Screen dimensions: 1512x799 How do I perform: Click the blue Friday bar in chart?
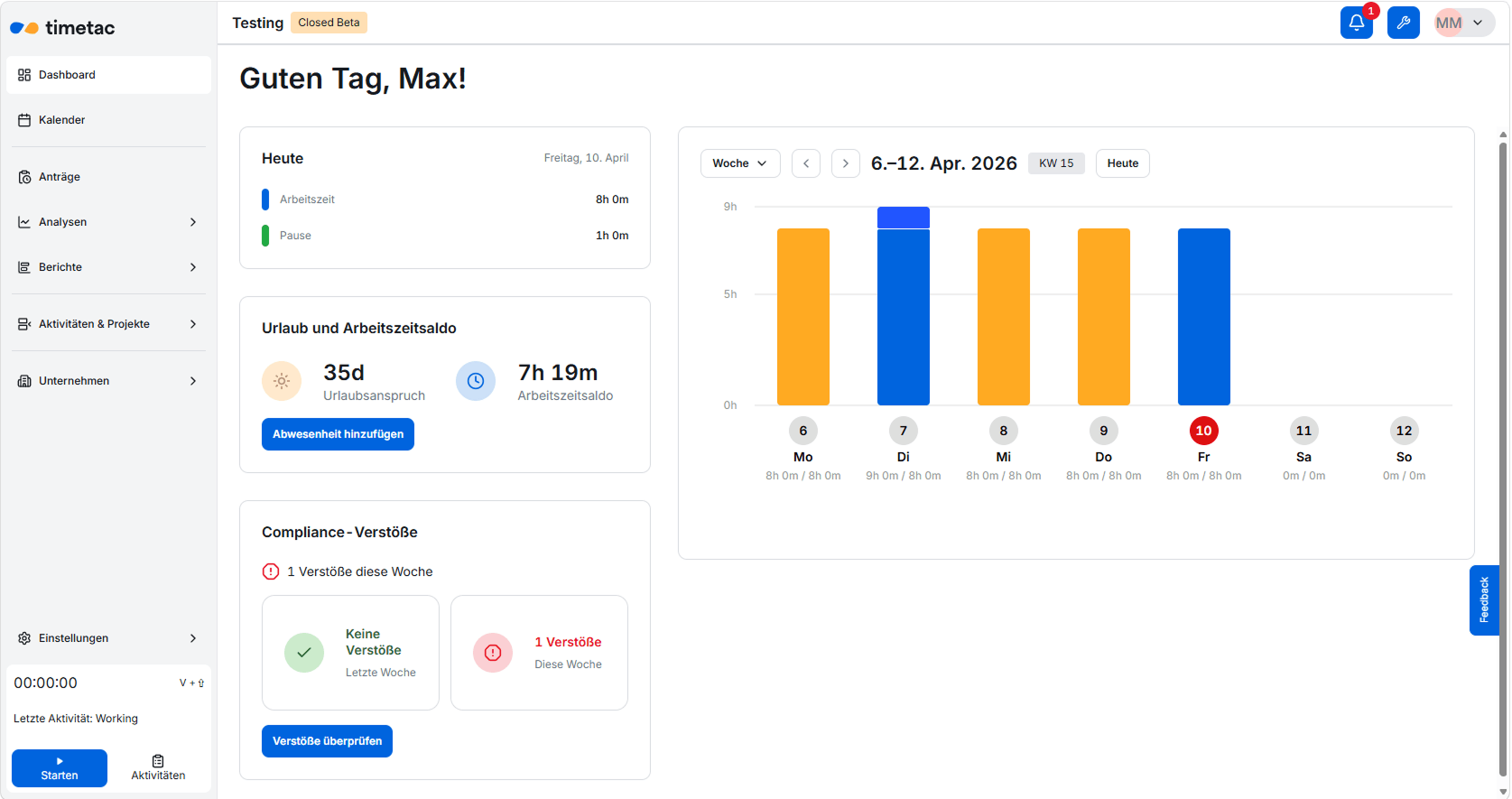(x=1203, y=316)
